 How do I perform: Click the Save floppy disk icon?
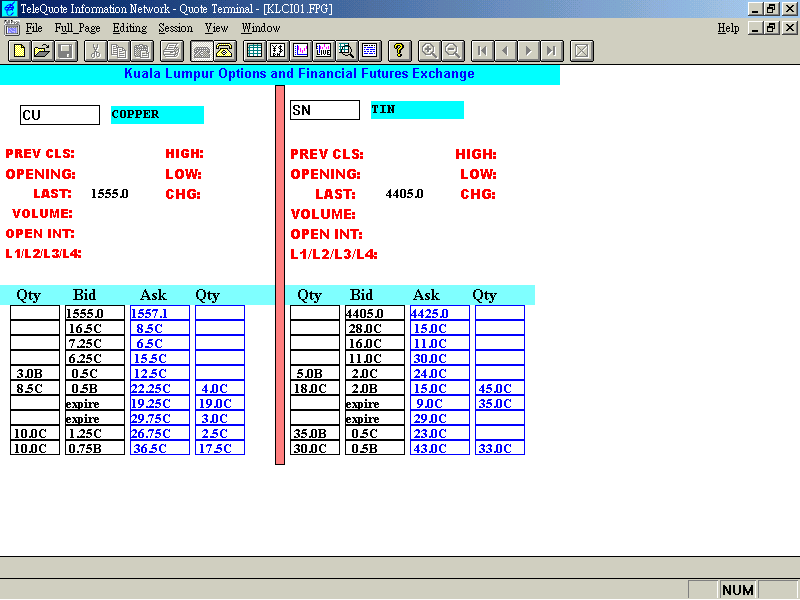click(66, 51)
